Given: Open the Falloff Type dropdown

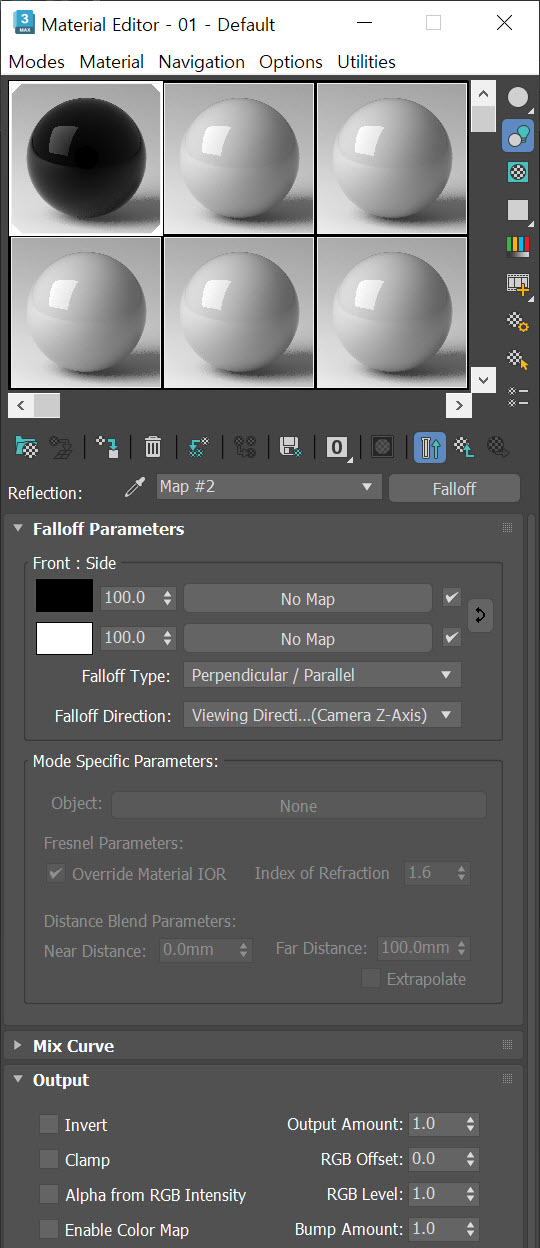Looking at the screenshot, I should coord(322,675).
